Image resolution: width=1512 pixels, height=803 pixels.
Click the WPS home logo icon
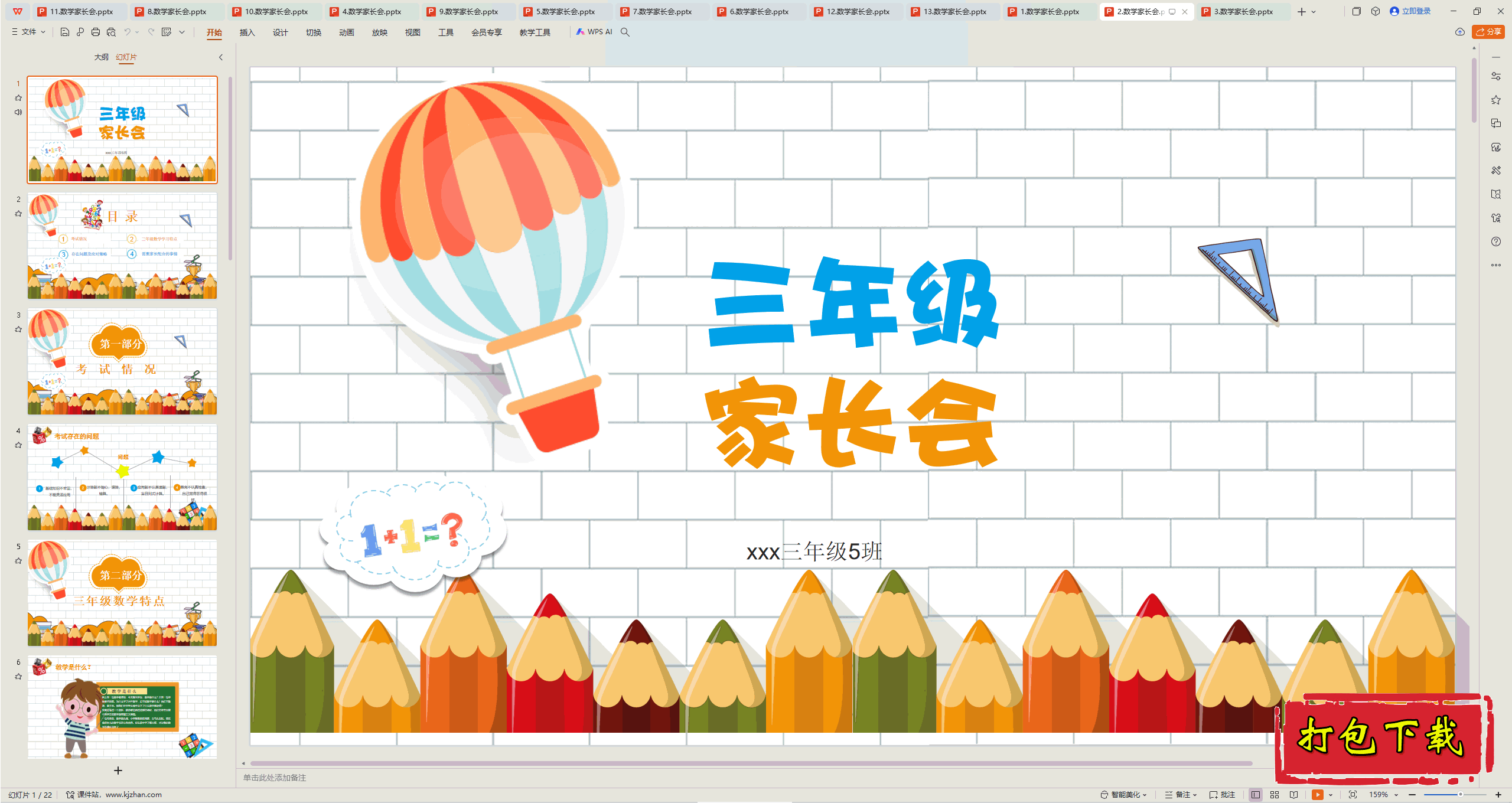click(x=18, y=11)
